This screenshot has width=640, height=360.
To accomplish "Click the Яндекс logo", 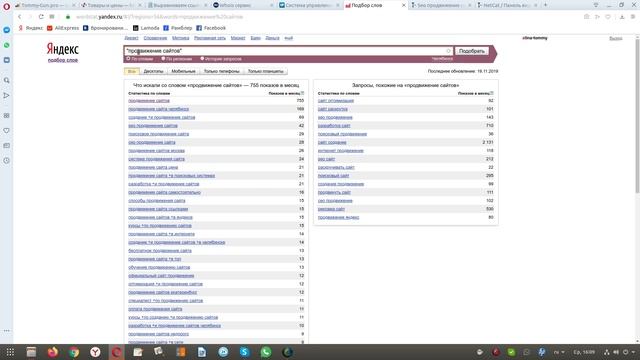I will 62,49.
